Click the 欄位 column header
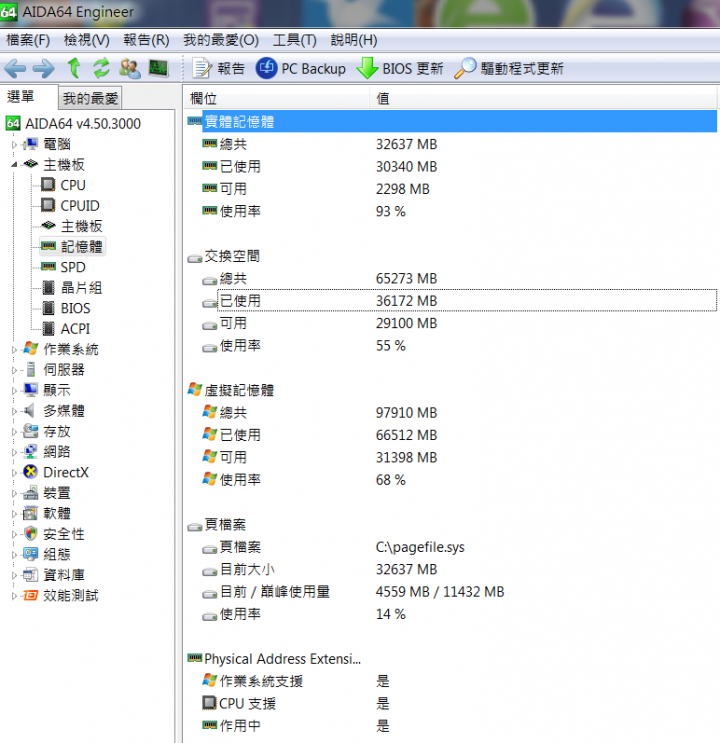This screenshot has height=743, width=720. [277, 98]
